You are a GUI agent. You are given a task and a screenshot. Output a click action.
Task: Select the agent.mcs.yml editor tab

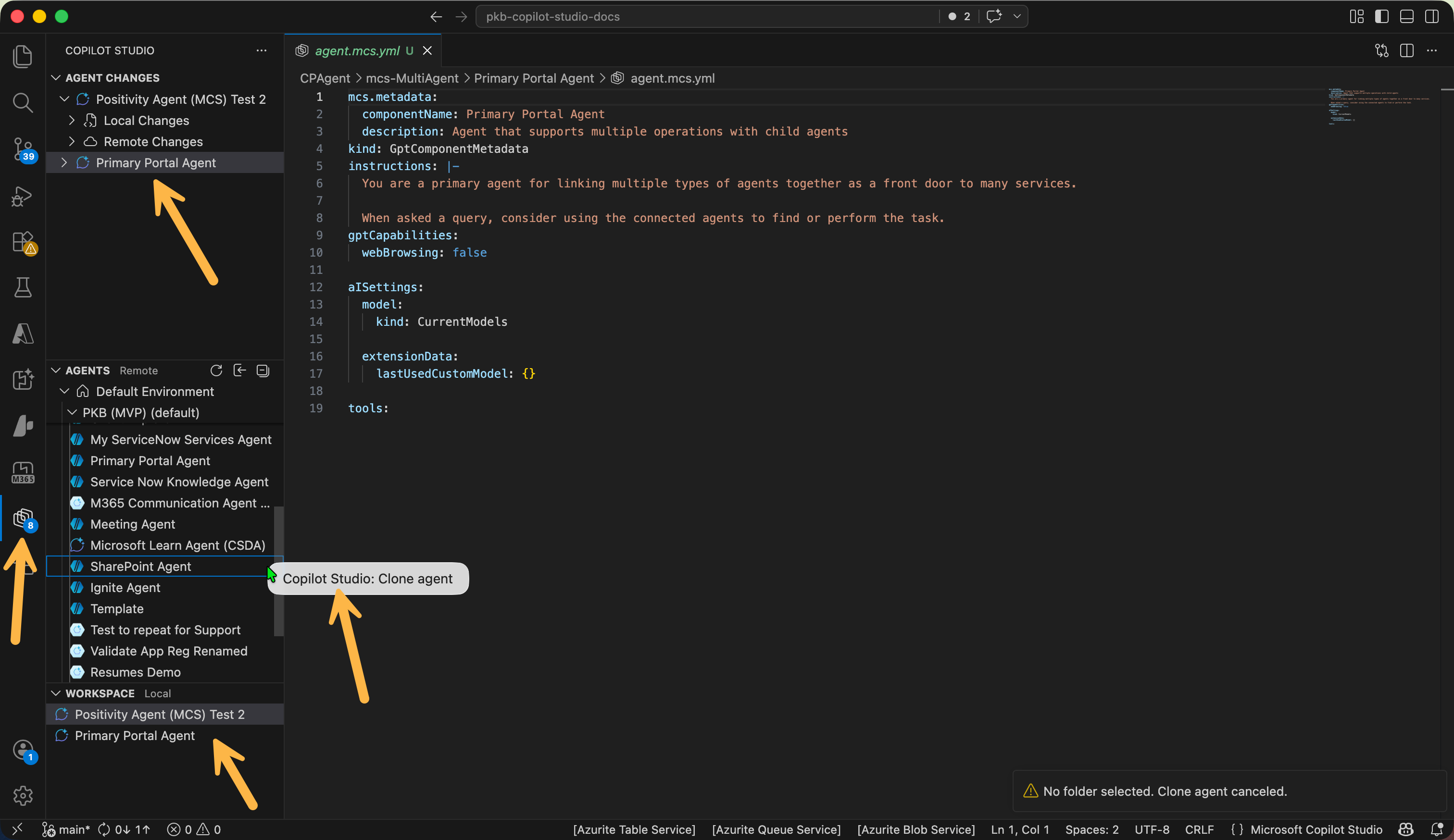click(x=357, y=51)
